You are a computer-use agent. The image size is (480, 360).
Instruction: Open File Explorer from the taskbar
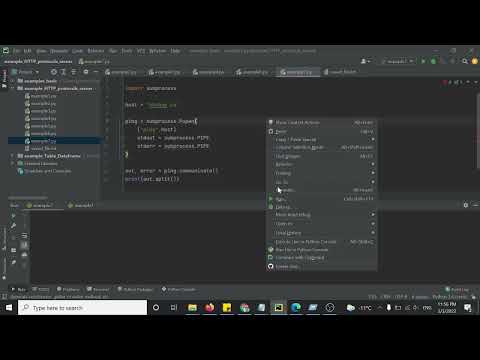pyautogui.click(x=192, y=307)
